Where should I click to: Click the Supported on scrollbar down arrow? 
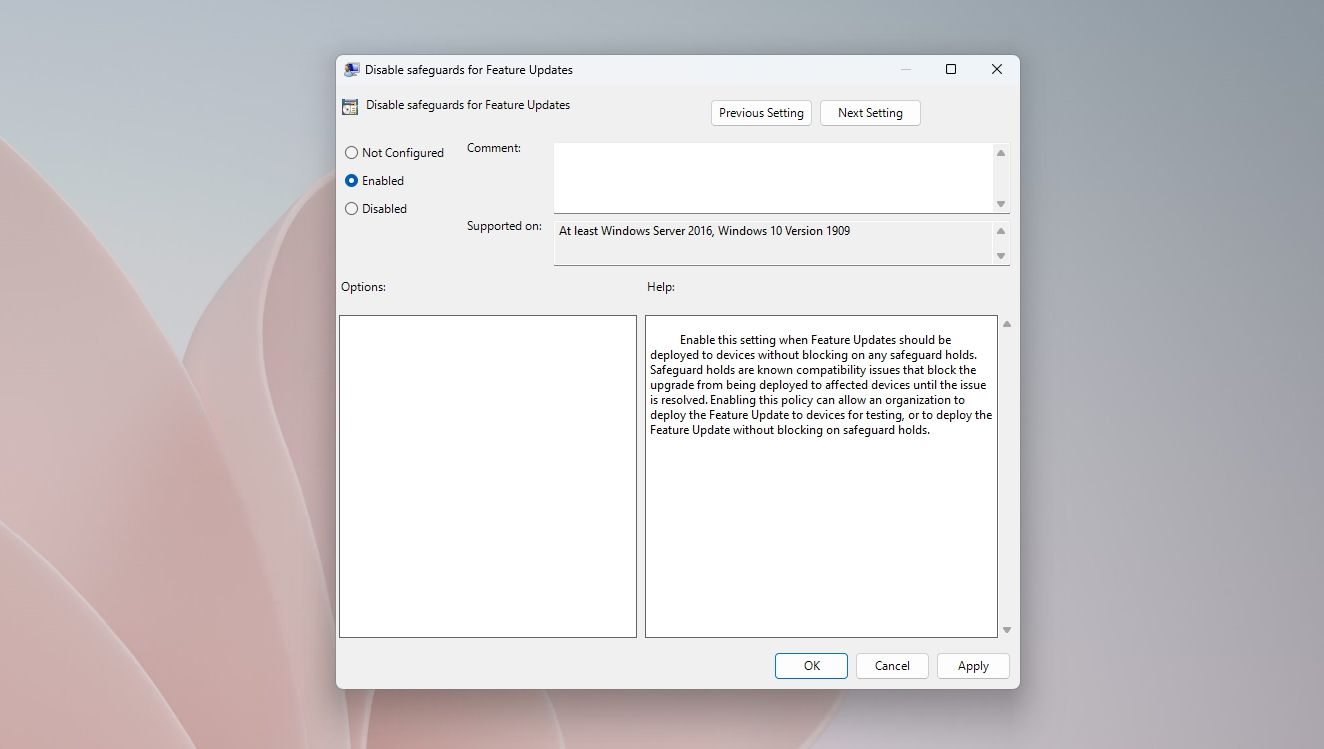click(x=1000, y=257)
